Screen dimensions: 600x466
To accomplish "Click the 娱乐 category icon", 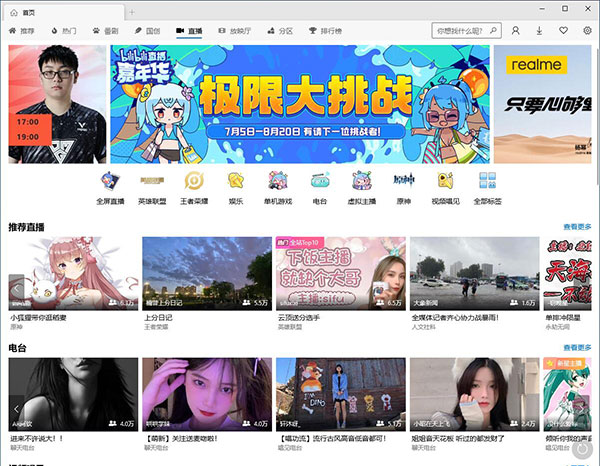I will (x=236, y=181).
